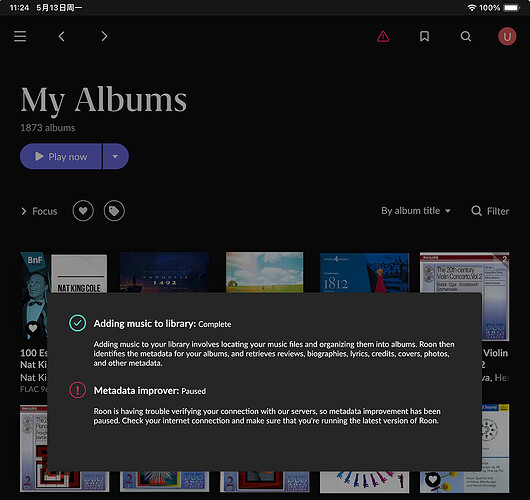Toggle the favorites heart filter
530x500 pixels.
(83, 211)
